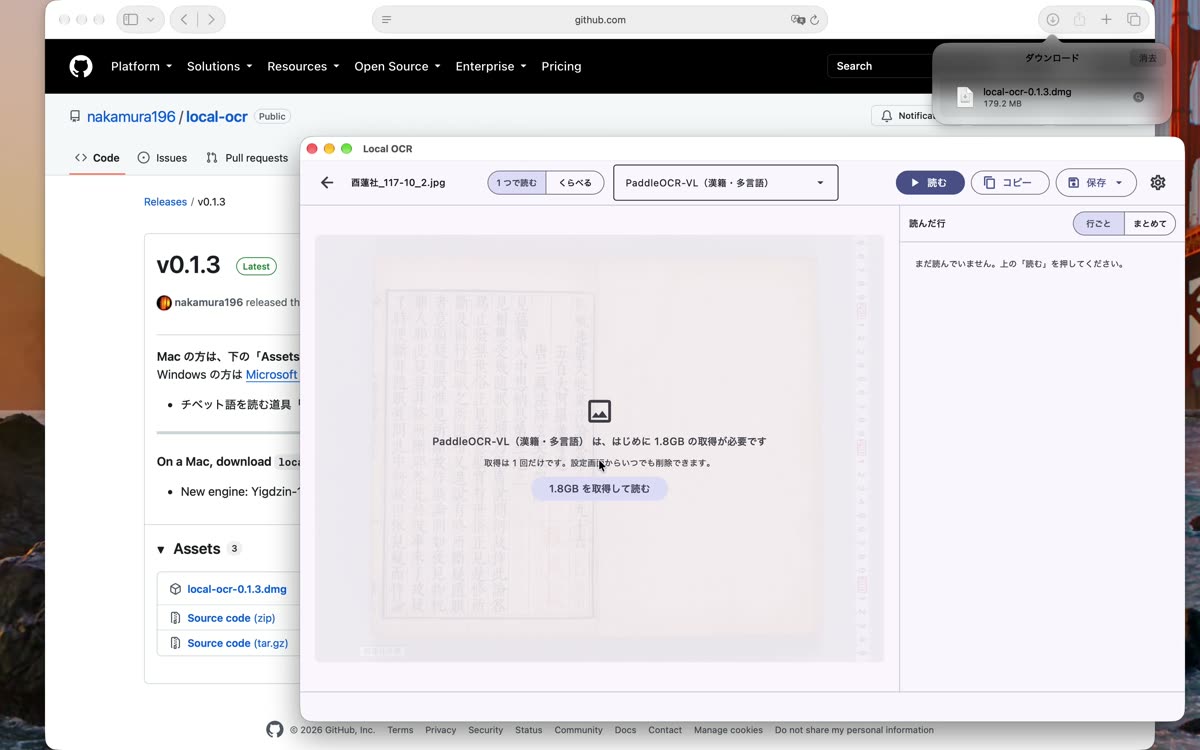Switch to まとめて view toggle
This screenshot has width=1200, height=750.
pos(1150,224)
